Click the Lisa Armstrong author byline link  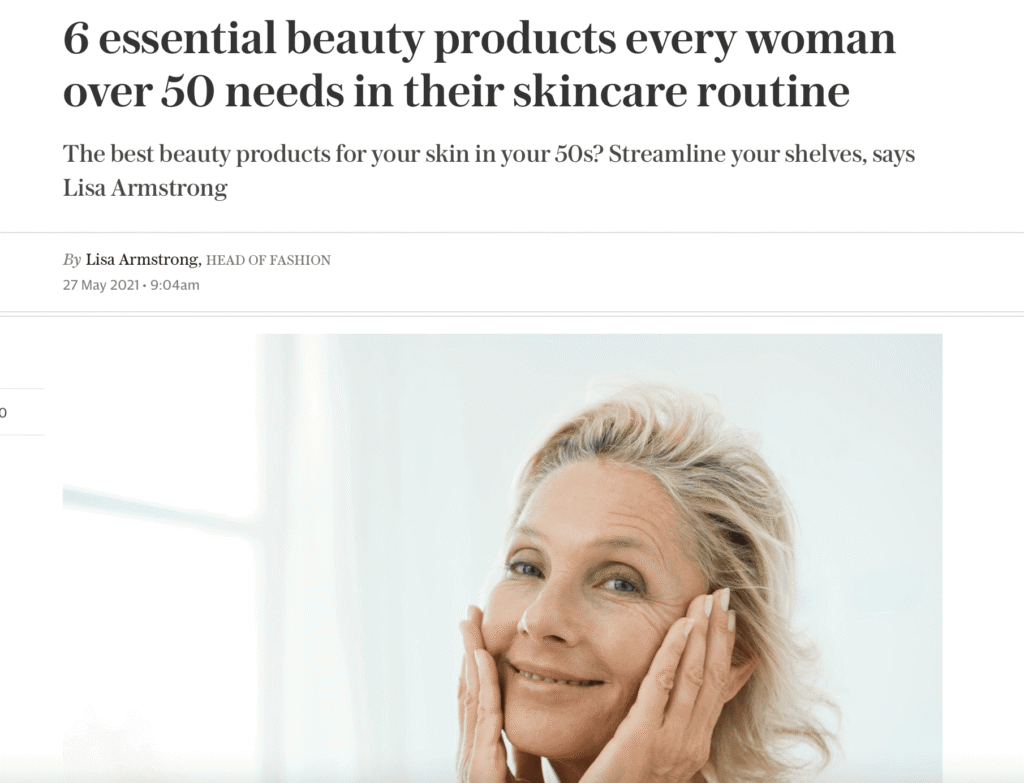coord(142,260)
